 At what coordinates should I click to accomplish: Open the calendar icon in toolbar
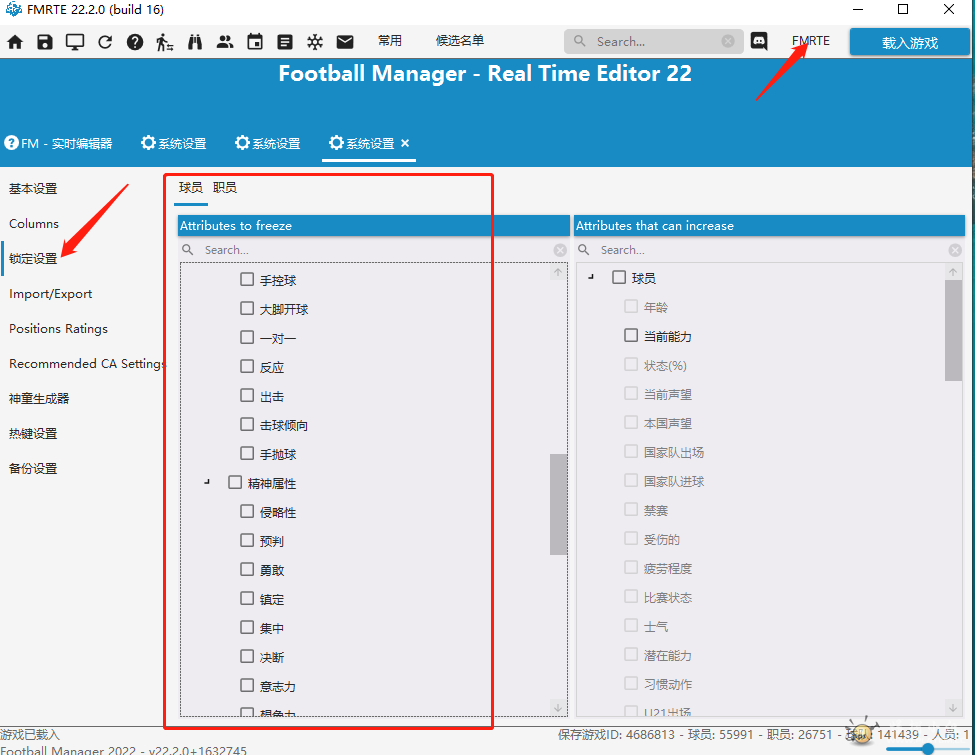click(255, 42)
